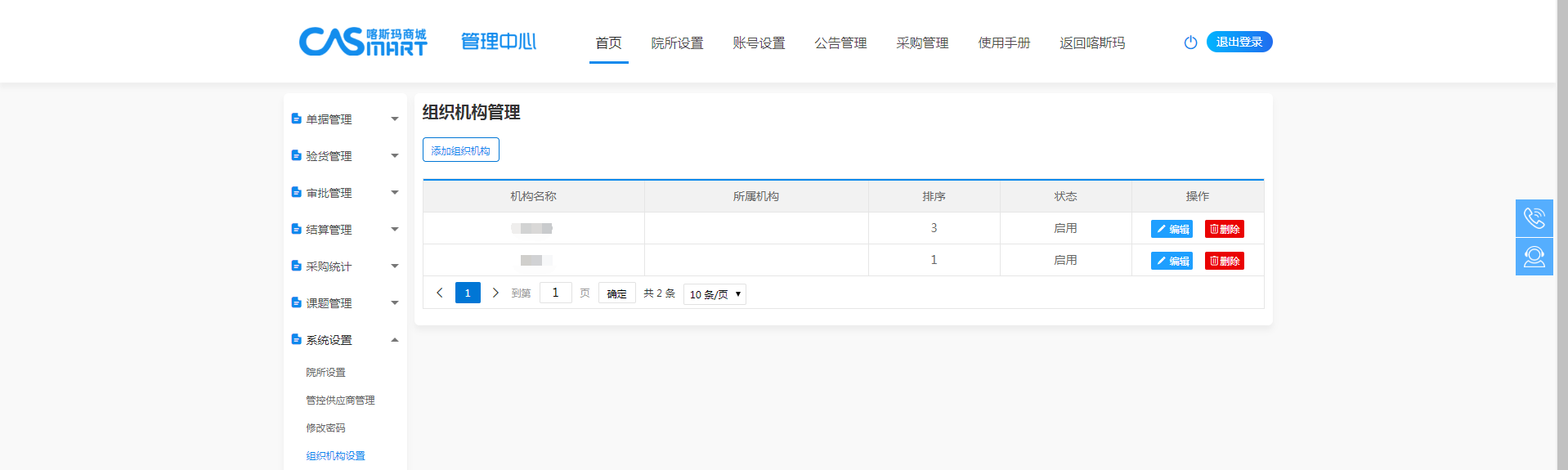Select 修改密码 in the sidebar

[x=325, y=428]
